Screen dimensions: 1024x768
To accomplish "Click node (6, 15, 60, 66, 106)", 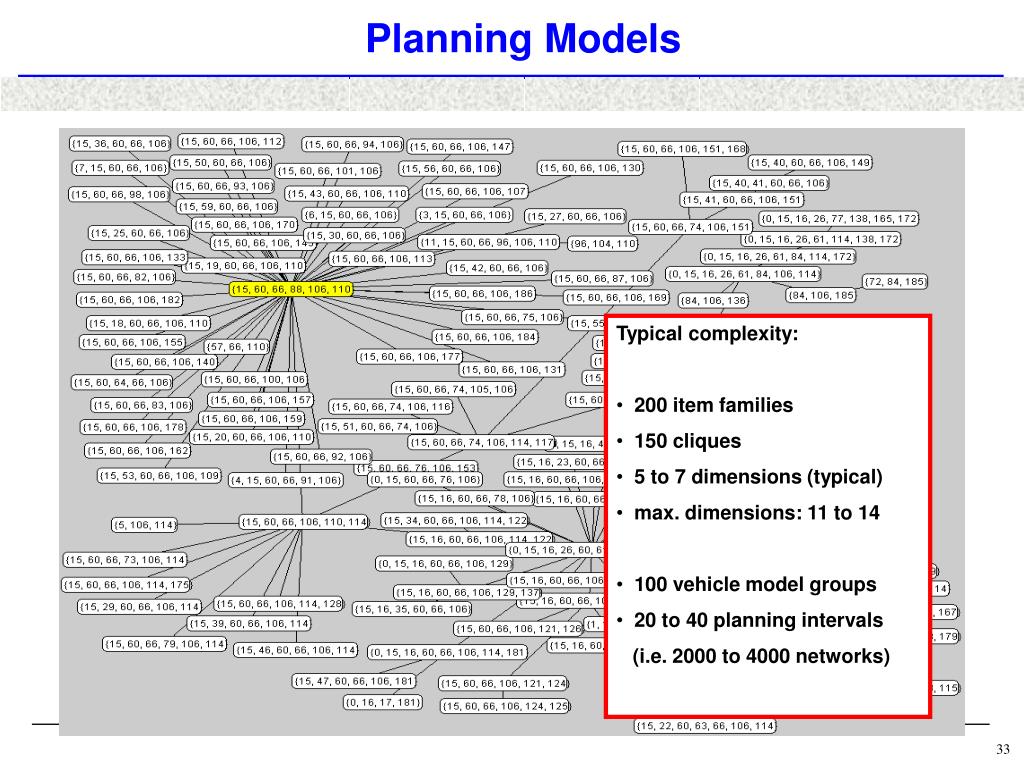I will (x=349, y=215).
